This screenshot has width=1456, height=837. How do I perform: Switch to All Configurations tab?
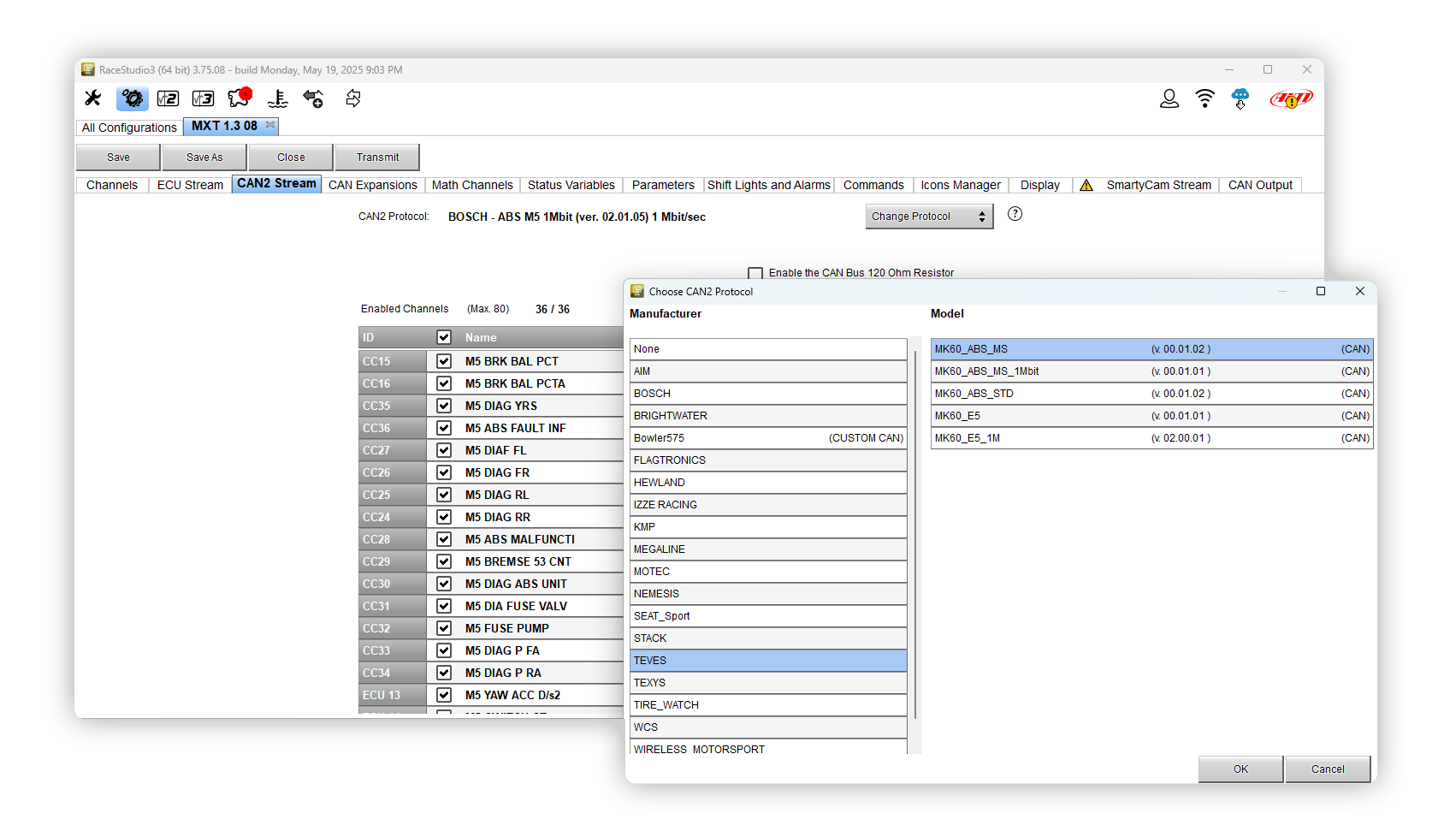click(129, 128)
